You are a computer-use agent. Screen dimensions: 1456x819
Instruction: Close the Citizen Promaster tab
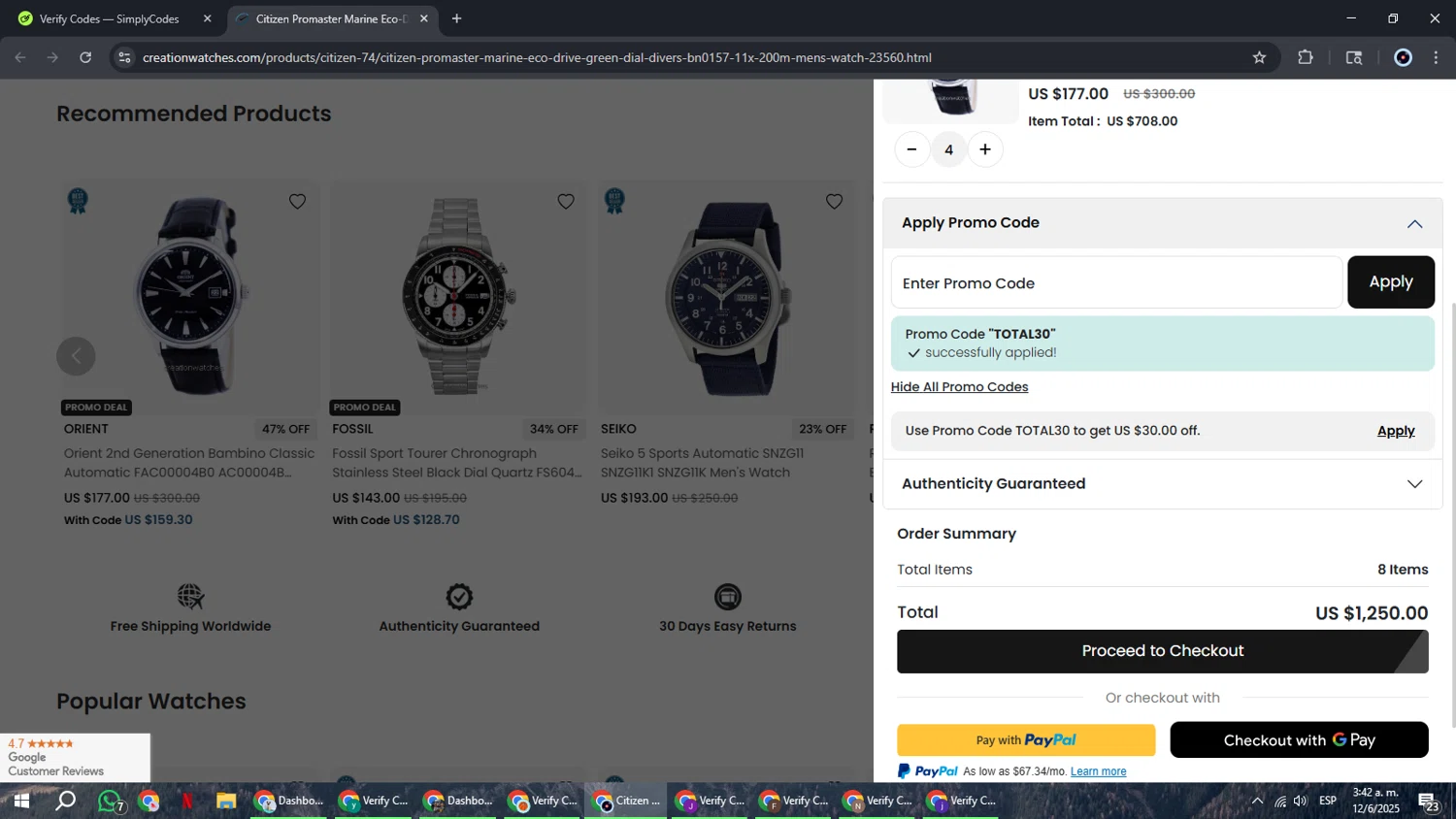click(x=423, y=18)
